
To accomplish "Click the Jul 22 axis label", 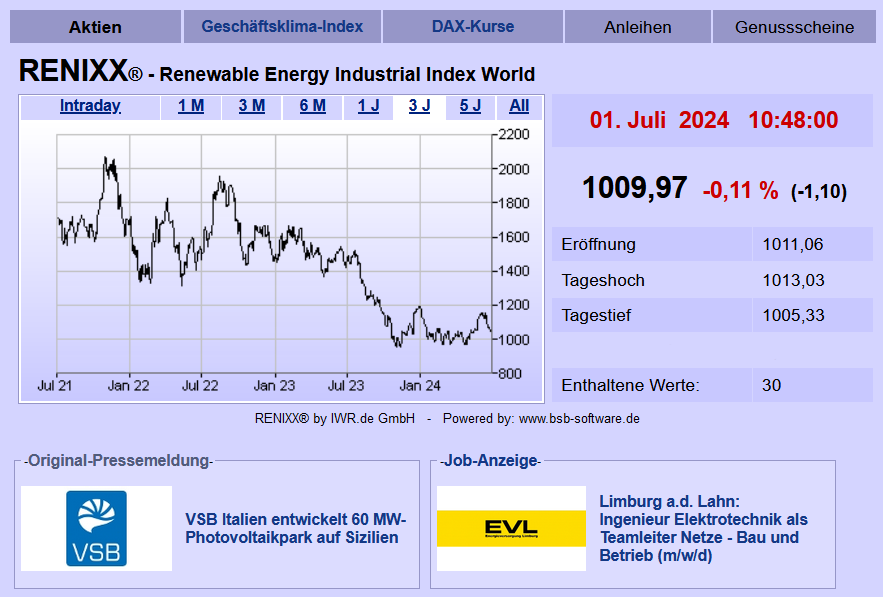I will (x=200, y=386).
